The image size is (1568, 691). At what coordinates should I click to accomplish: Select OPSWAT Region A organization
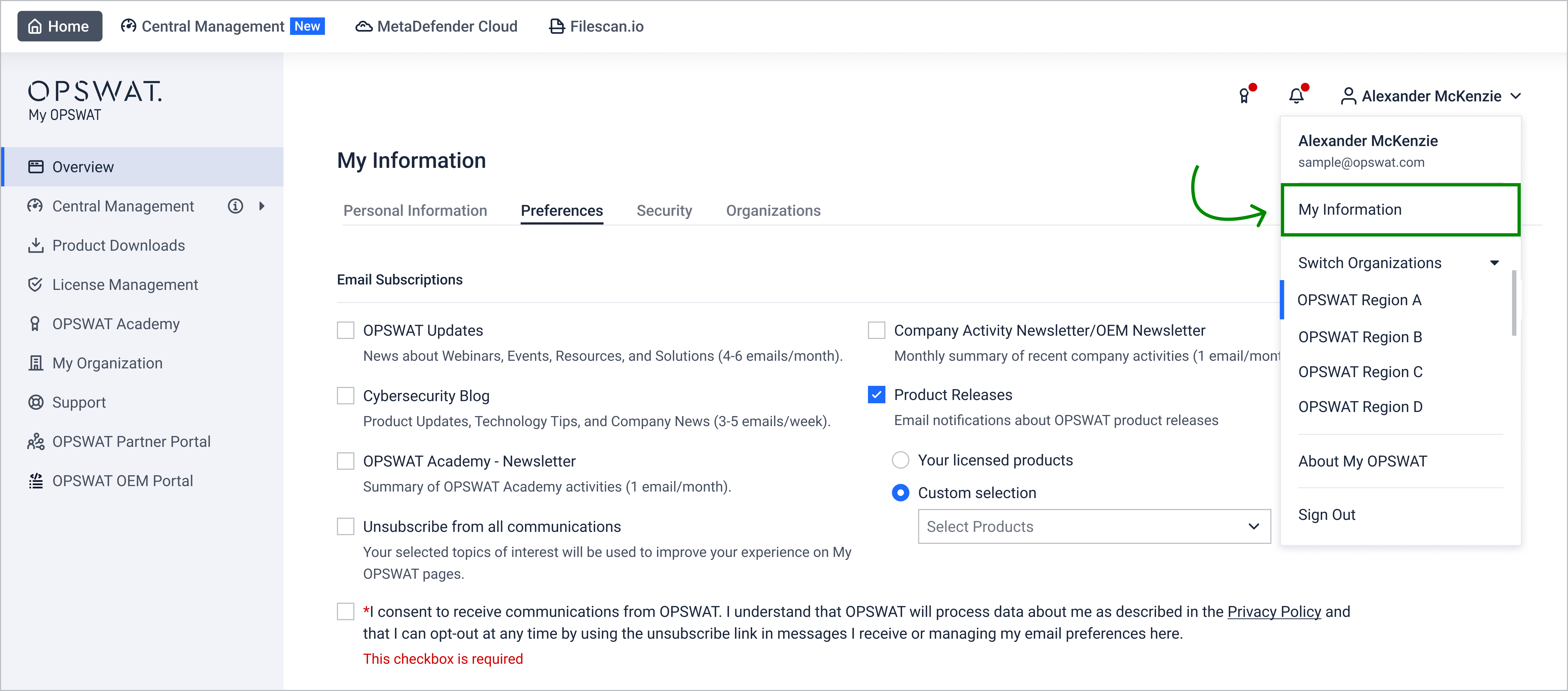tap(1359, 300)
